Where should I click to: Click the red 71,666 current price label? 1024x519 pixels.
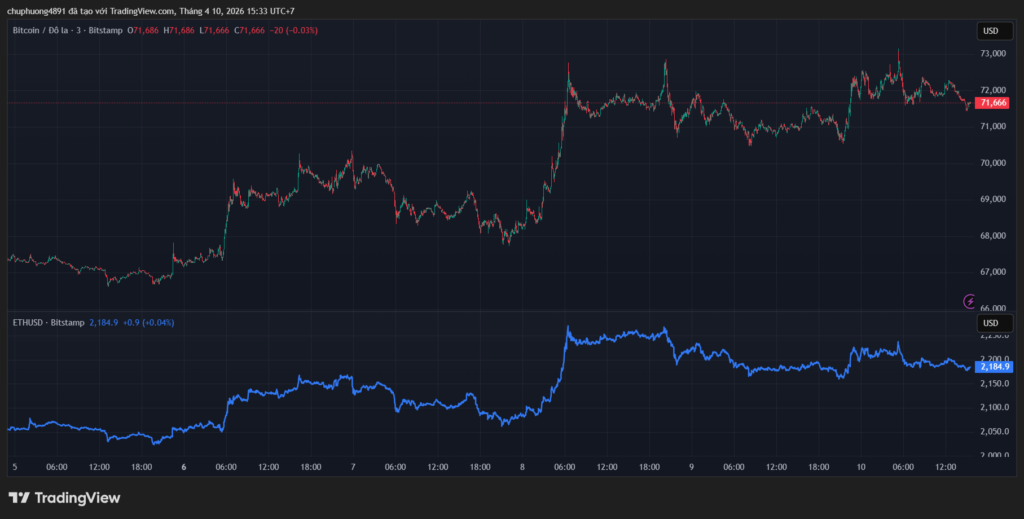point(993,103)
